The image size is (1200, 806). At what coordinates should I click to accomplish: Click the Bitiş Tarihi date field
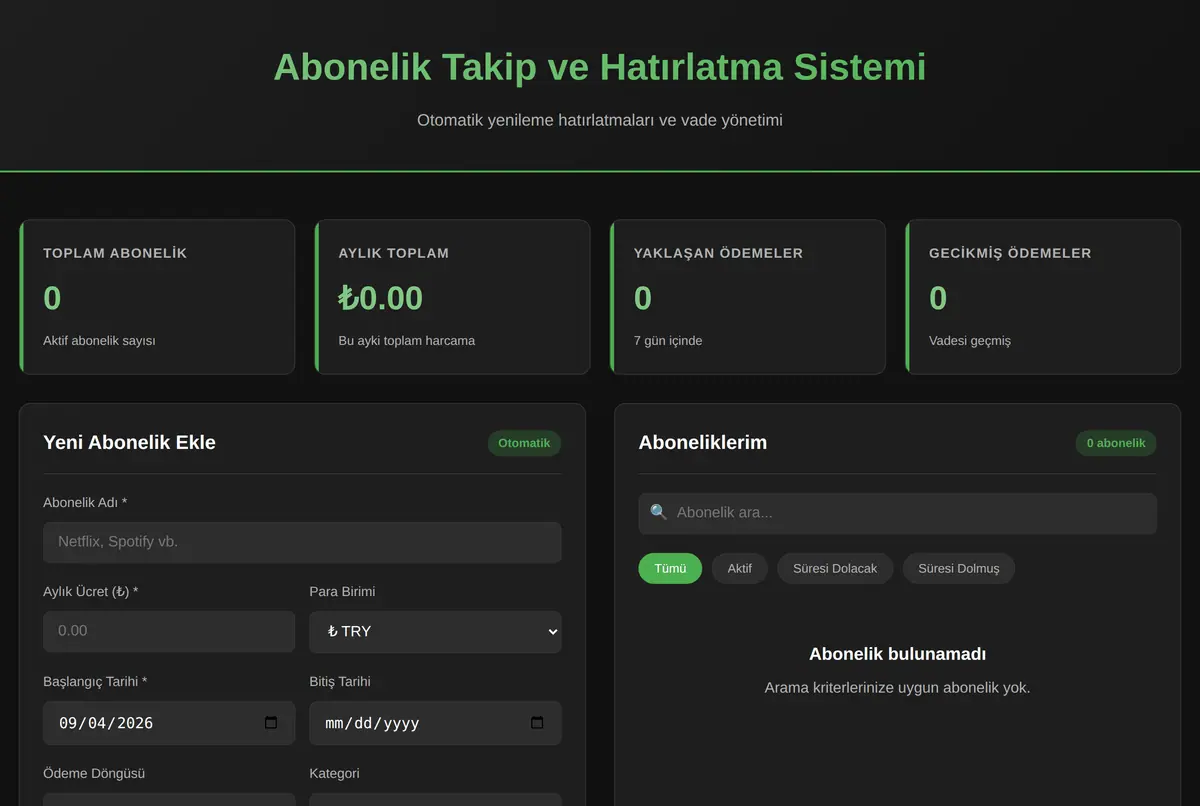point(435,723)
